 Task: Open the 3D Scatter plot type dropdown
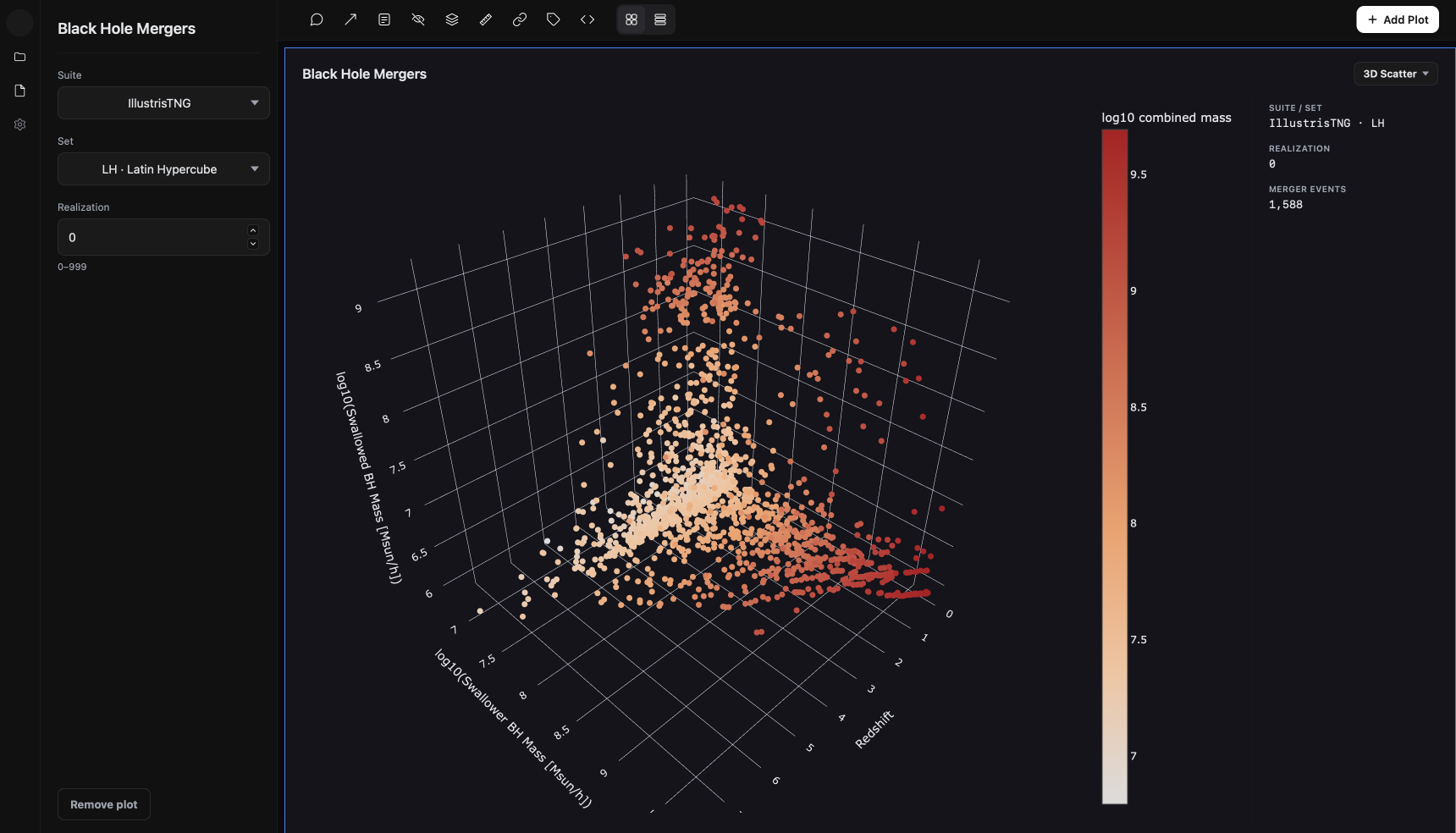1396,74
